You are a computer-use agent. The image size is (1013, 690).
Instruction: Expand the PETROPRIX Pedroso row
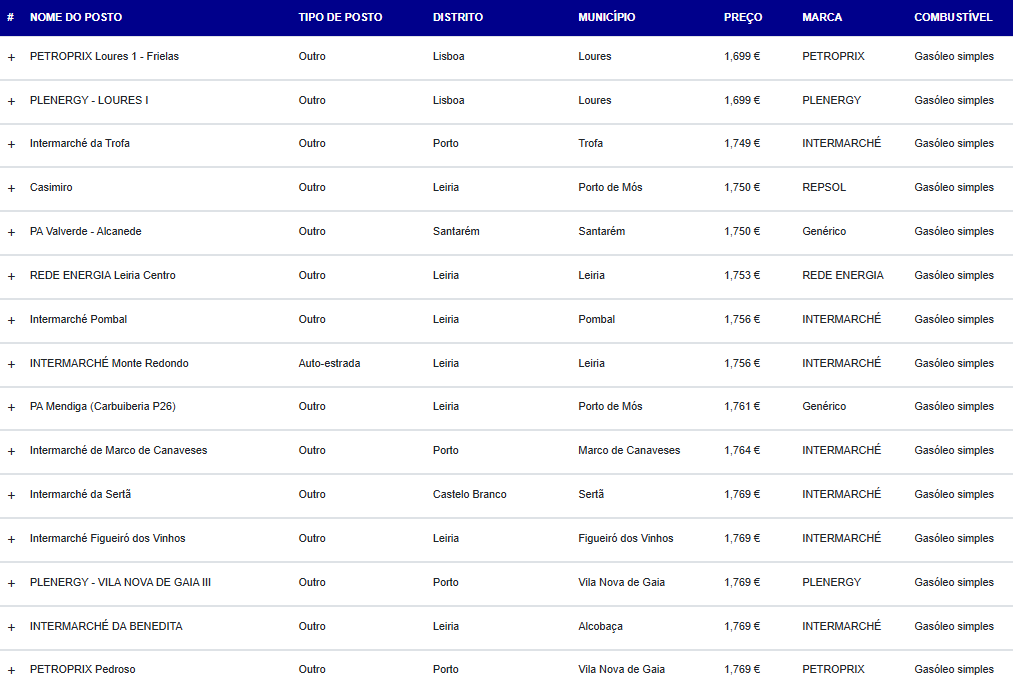click(11, 671)
